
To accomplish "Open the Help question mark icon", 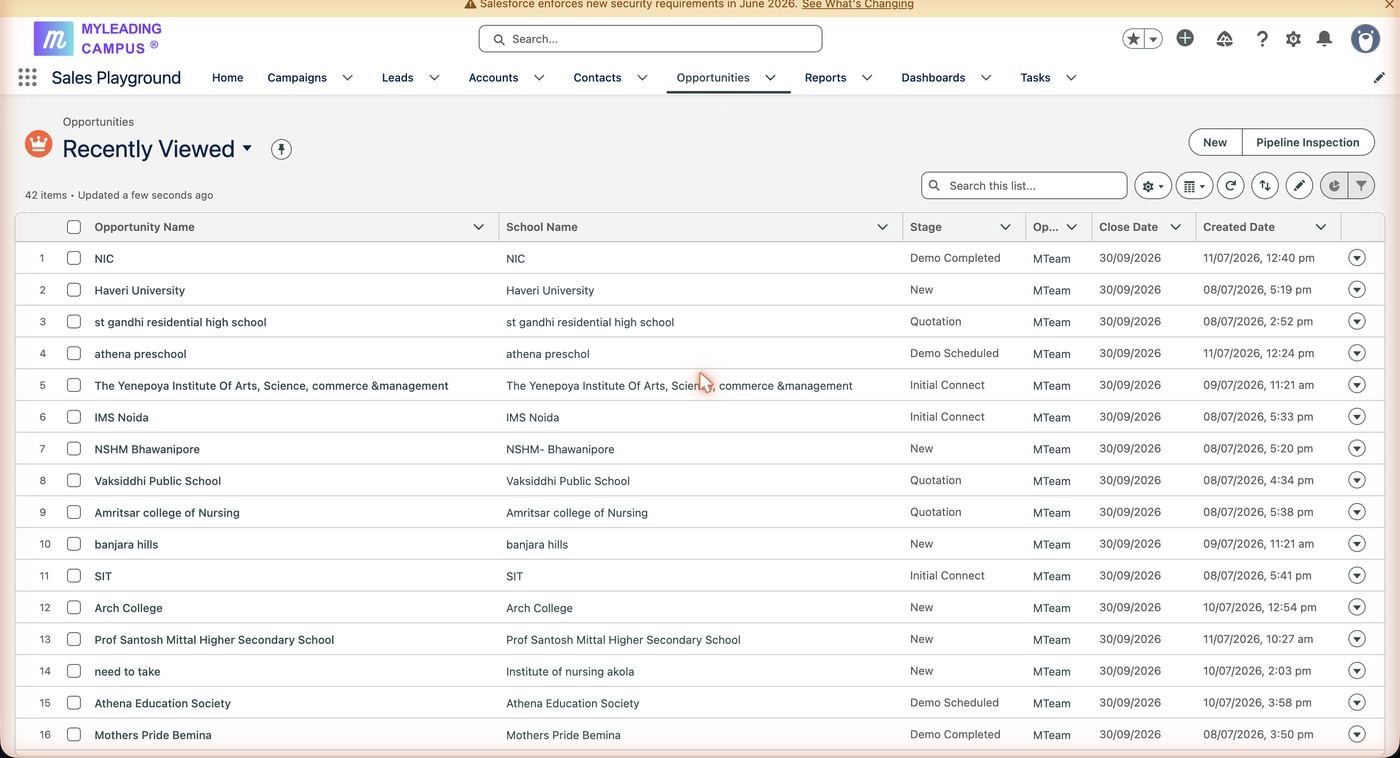I will tap(1262, 39).
